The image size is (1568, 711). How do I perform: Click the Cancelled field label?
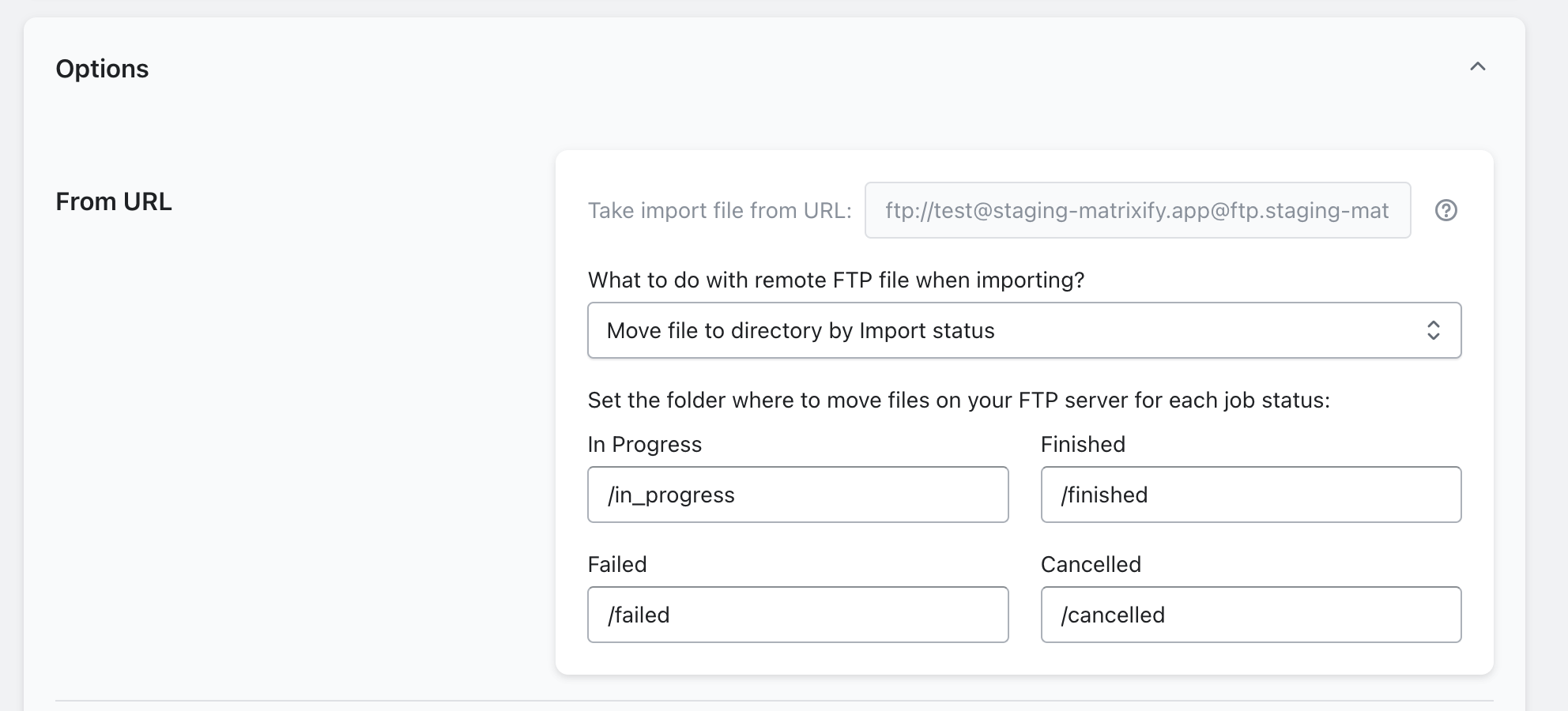pyautogui.click(x=1090, y=565)
